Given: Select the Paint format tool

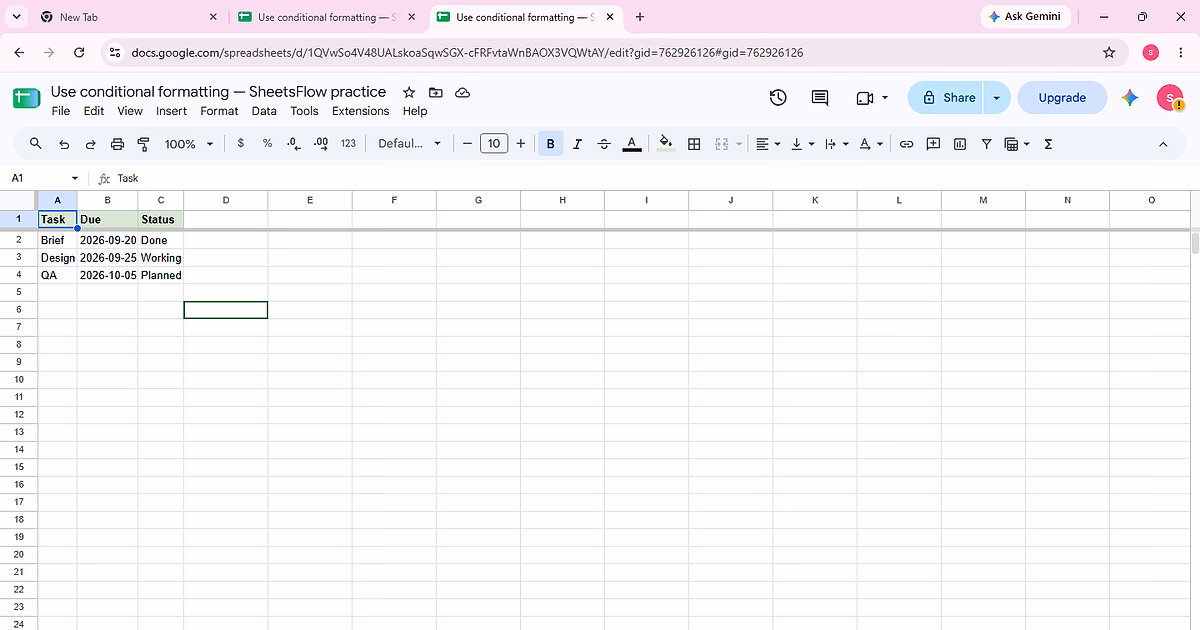Looking at the screenshot, I should tap(143, 144).
